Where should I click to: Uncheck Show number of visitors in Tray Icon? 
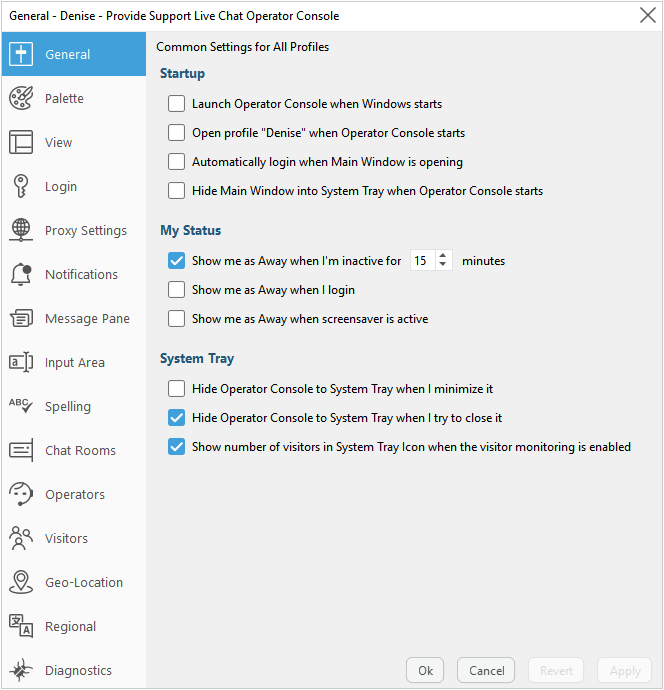click(176, 447)
